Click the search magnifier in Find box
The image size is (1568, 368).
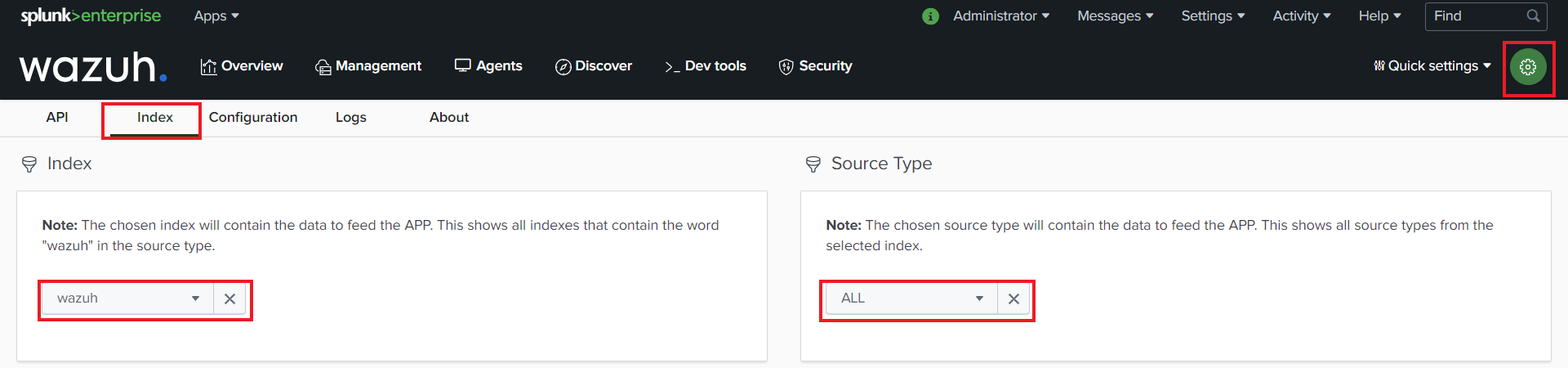1533,16
